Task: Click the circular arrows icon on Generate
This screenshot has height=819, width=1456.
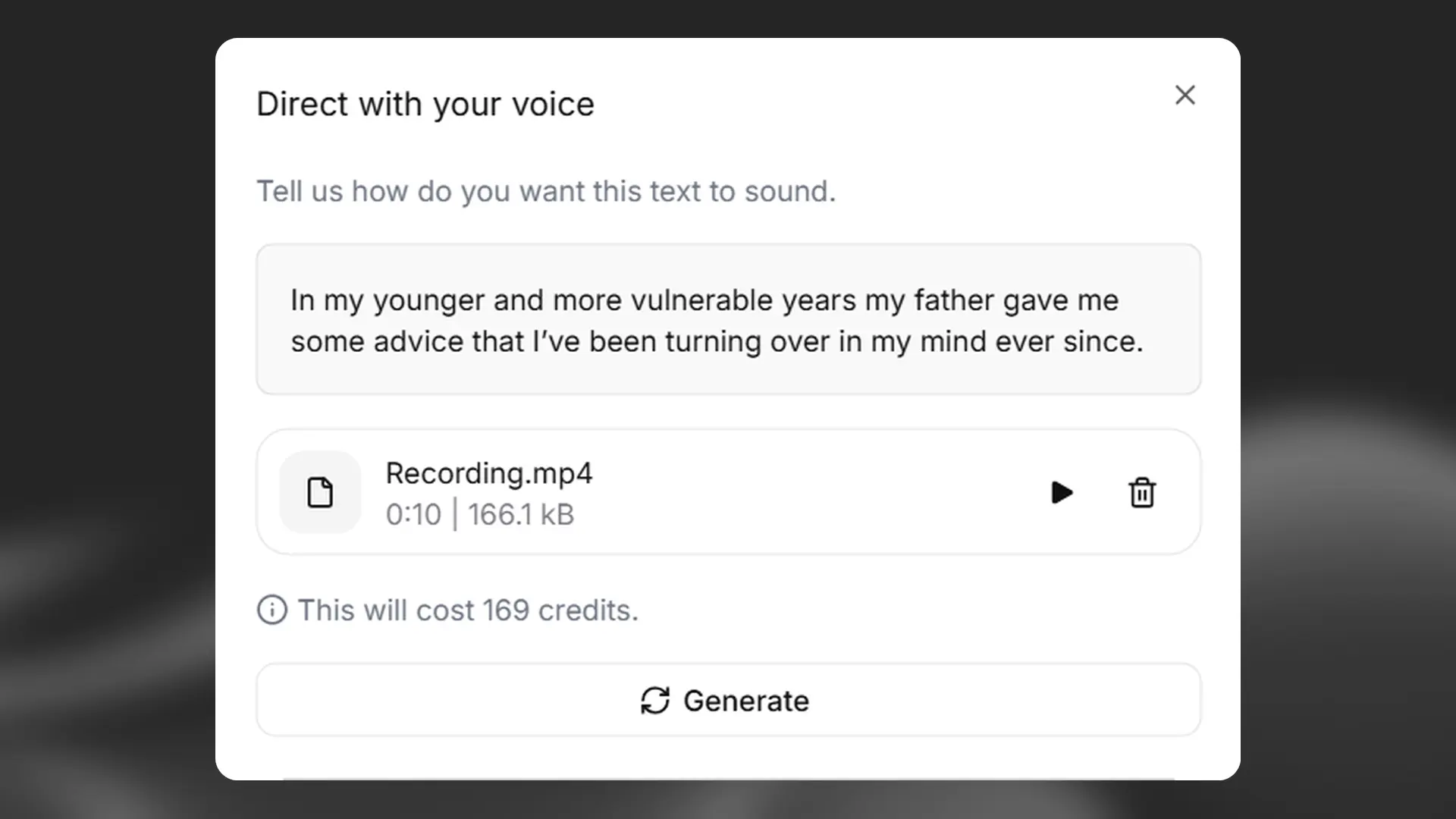Action: (x=655, y=701)
